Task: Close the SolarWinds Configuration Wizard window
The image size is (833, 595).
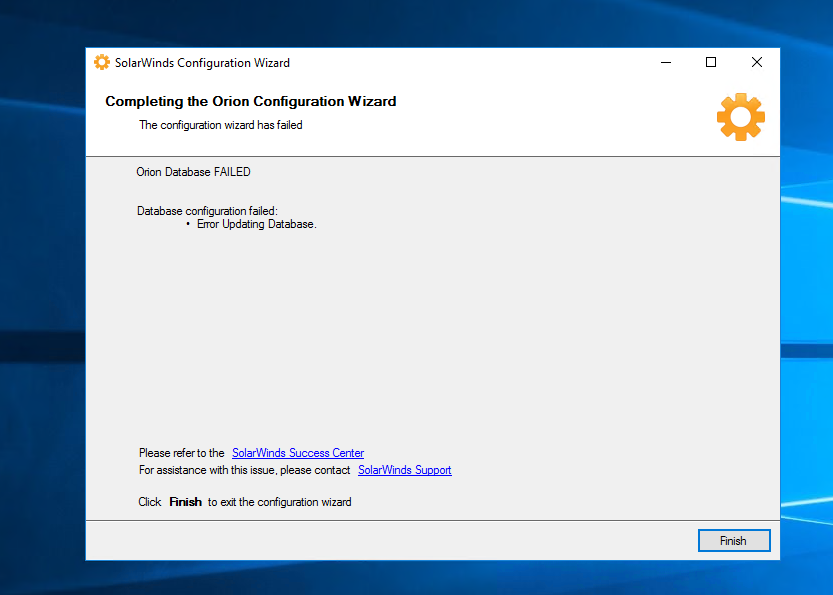Action: [757, 62]
